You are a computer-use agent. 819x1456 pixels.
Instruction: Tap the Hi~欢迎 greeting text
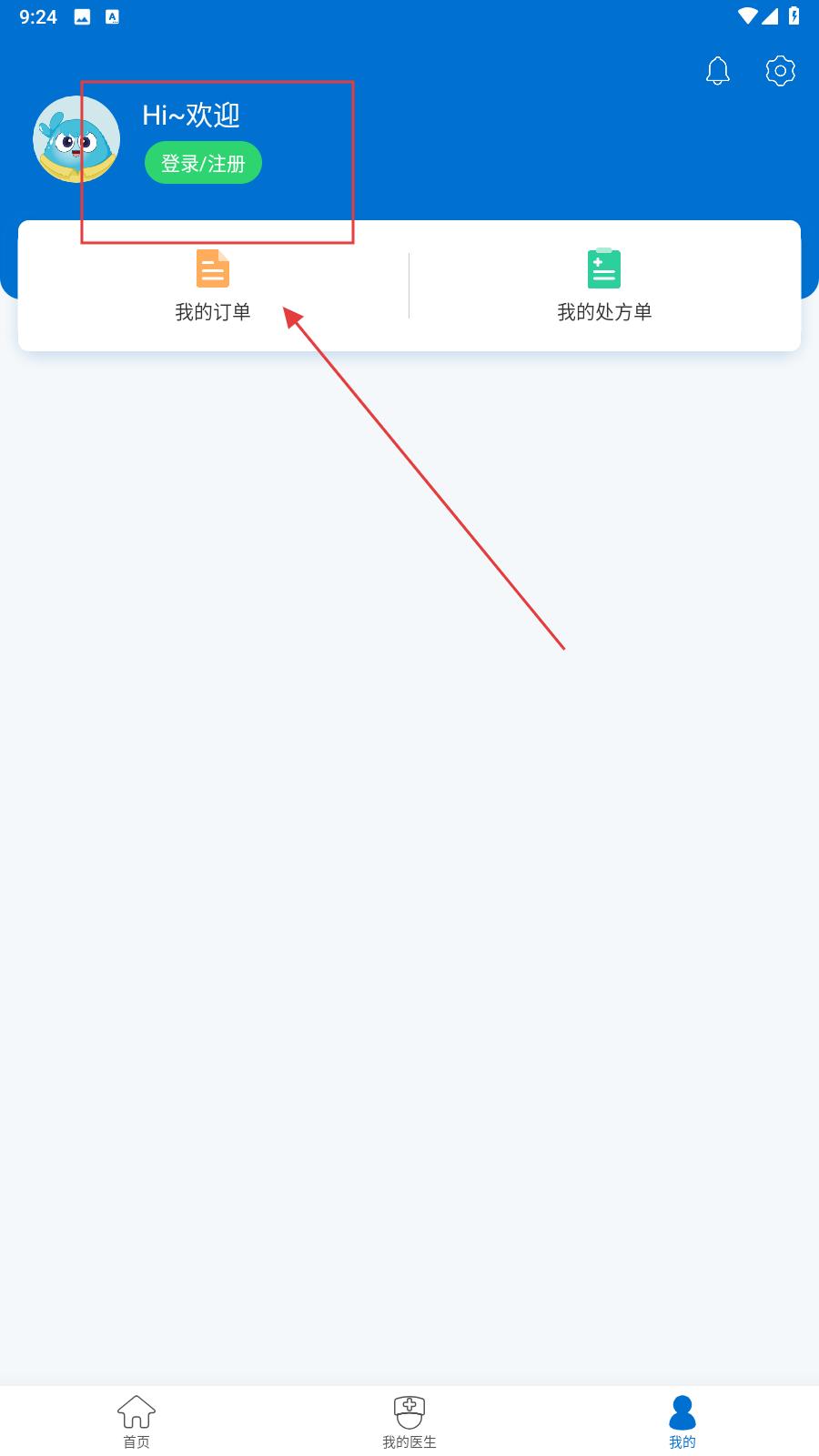click(191, 115)
